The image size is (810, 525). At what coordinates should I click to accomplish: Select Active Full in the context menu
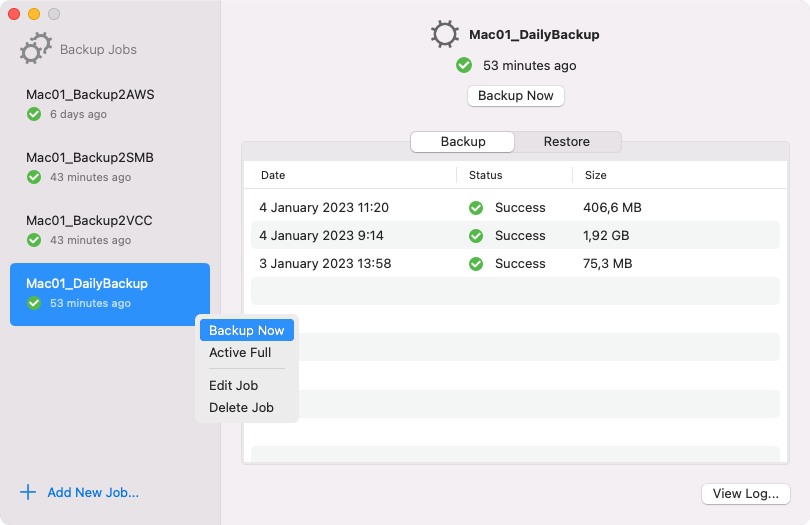[240, 353]
